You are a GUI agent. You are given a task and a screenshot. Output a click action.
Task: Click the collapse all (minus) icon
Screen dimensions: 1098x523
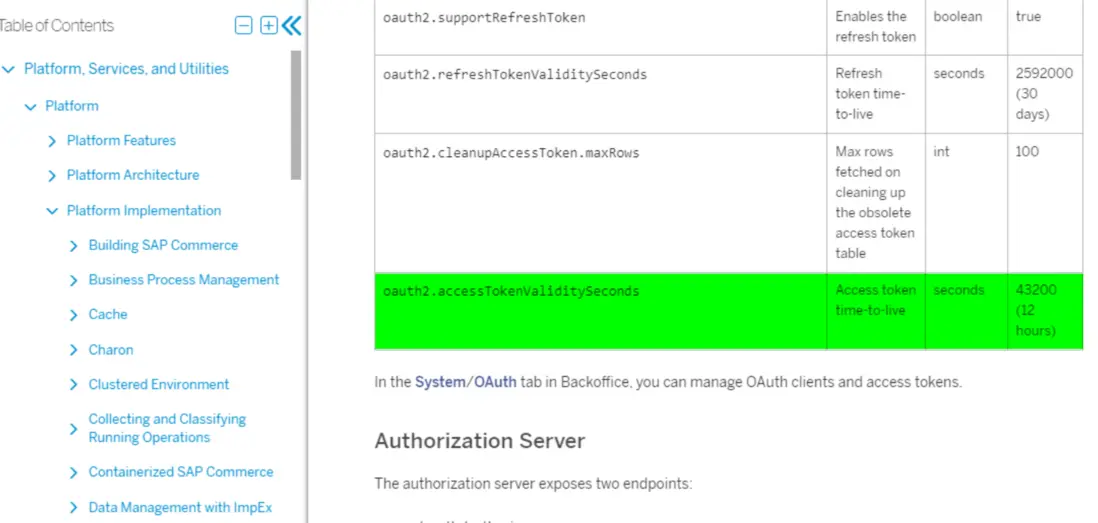click(243, 26)
